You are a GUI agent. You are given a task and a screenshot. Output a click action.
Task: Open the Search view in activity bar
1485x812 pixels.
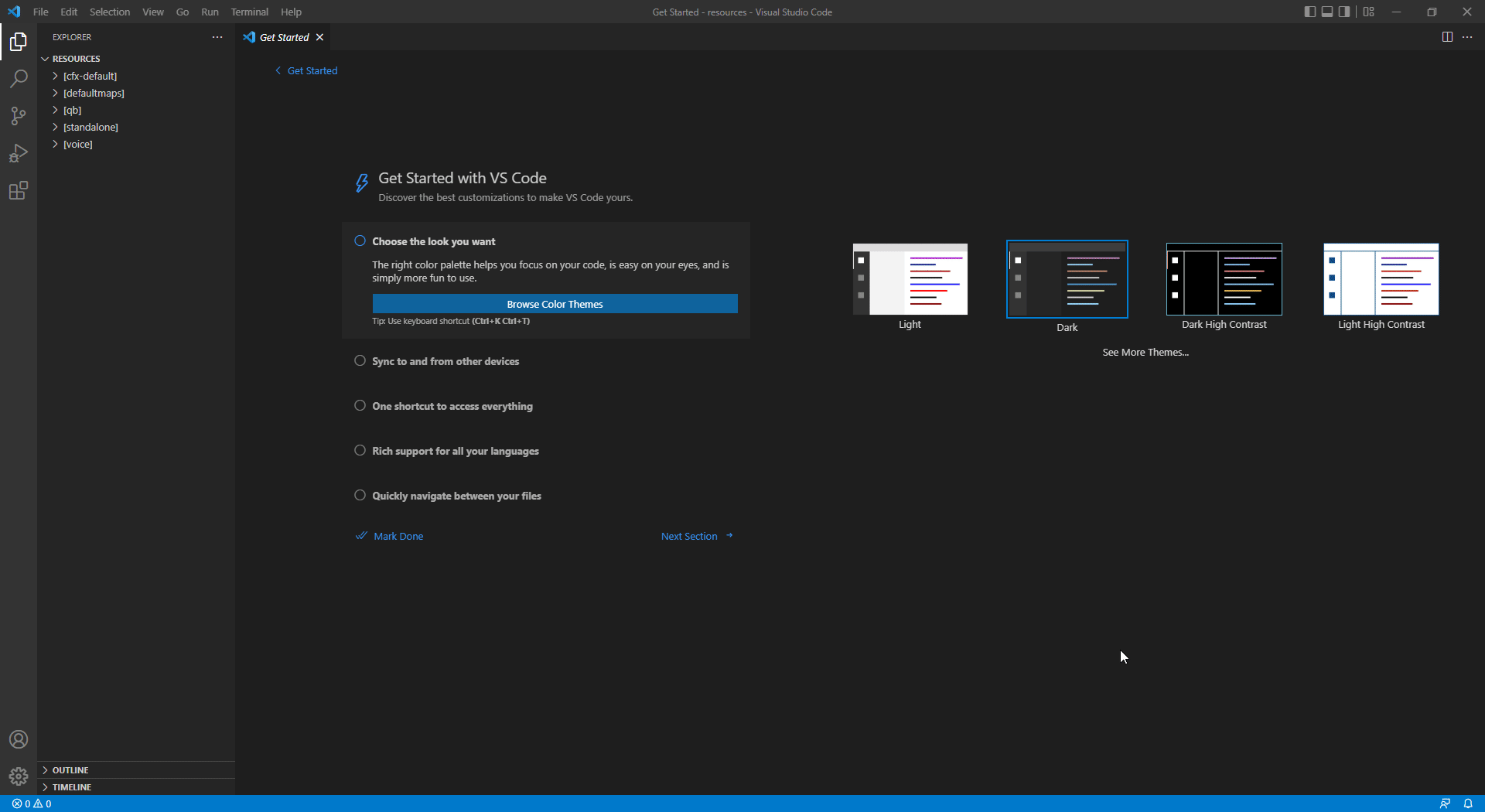pyautogui.click(x=19, y=79)
